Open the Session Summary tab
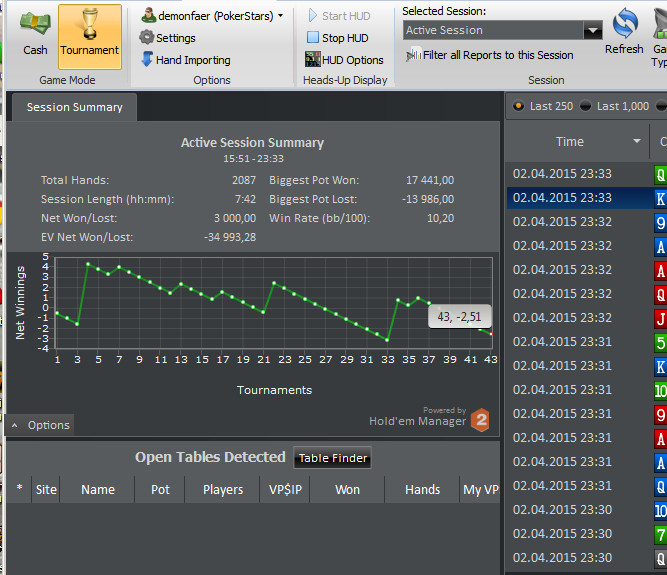Screen dimensions: 667x575 [74, 107]
